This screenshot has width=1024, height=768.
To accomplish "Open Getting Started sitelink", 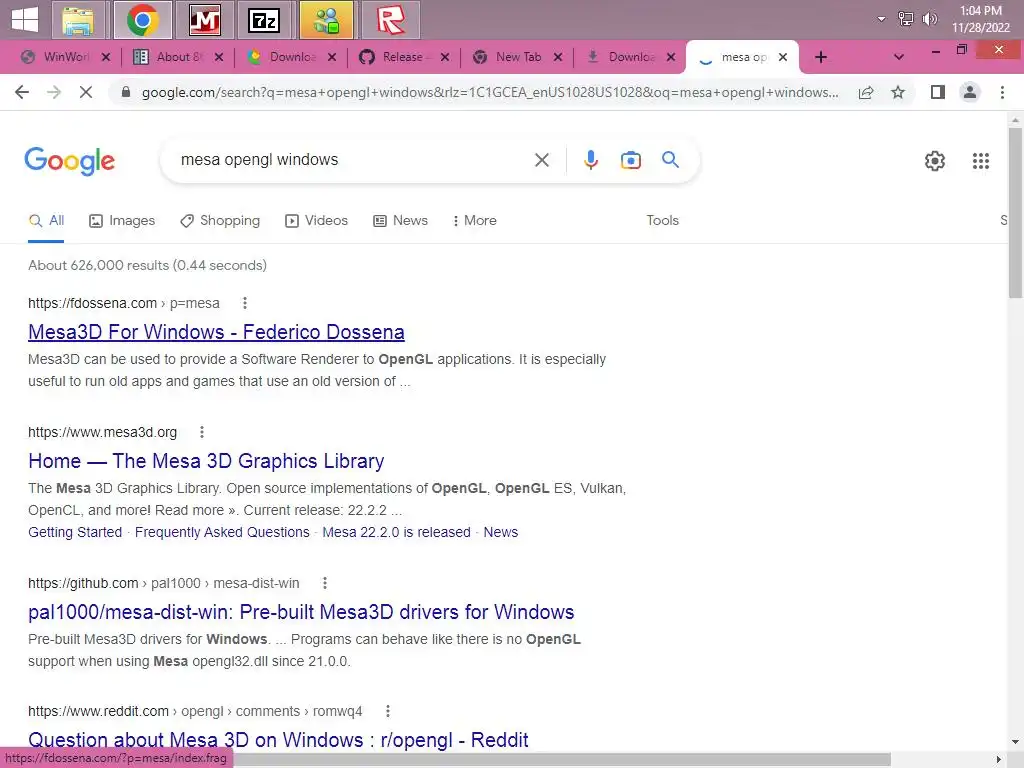I will [75, 532].
